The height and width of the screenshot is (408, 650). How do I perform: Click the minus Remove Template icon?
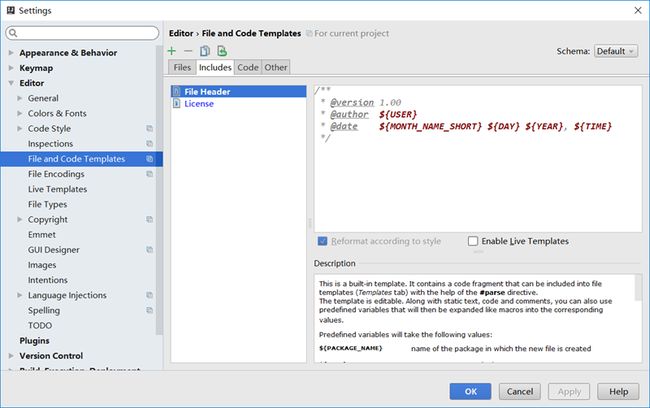click(x=188, y=51)
